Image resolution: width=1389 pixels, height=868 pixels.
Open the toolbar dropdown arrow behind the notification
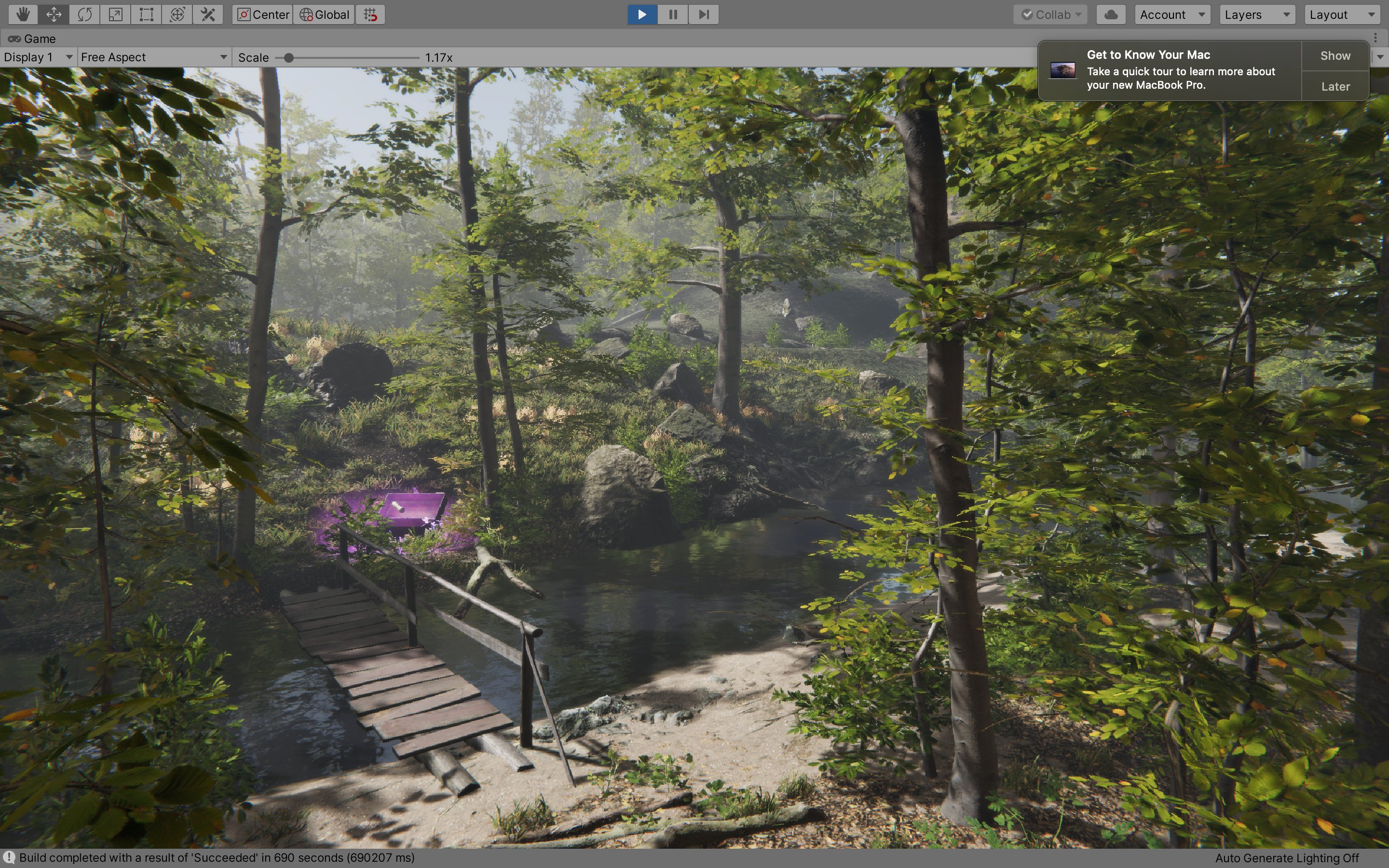[x=1380, y=57]
